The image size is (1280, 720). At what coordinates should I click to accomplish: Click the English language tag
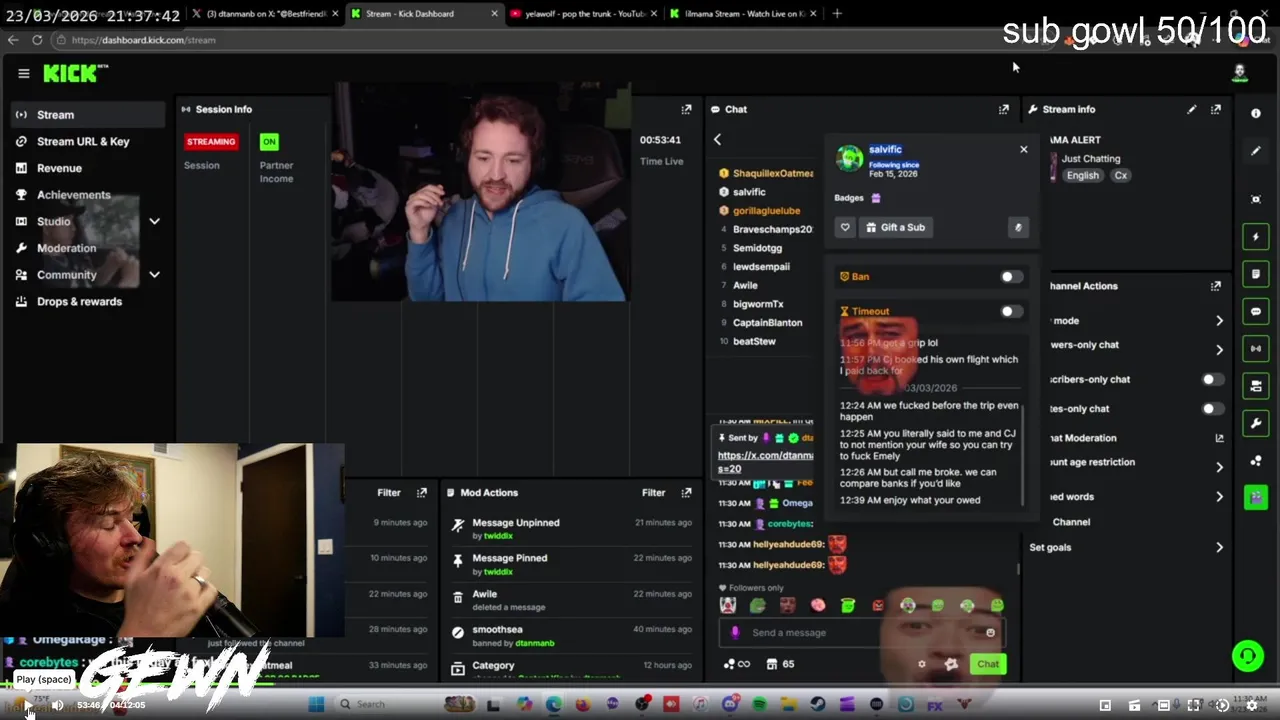[x=1082, y=175]
